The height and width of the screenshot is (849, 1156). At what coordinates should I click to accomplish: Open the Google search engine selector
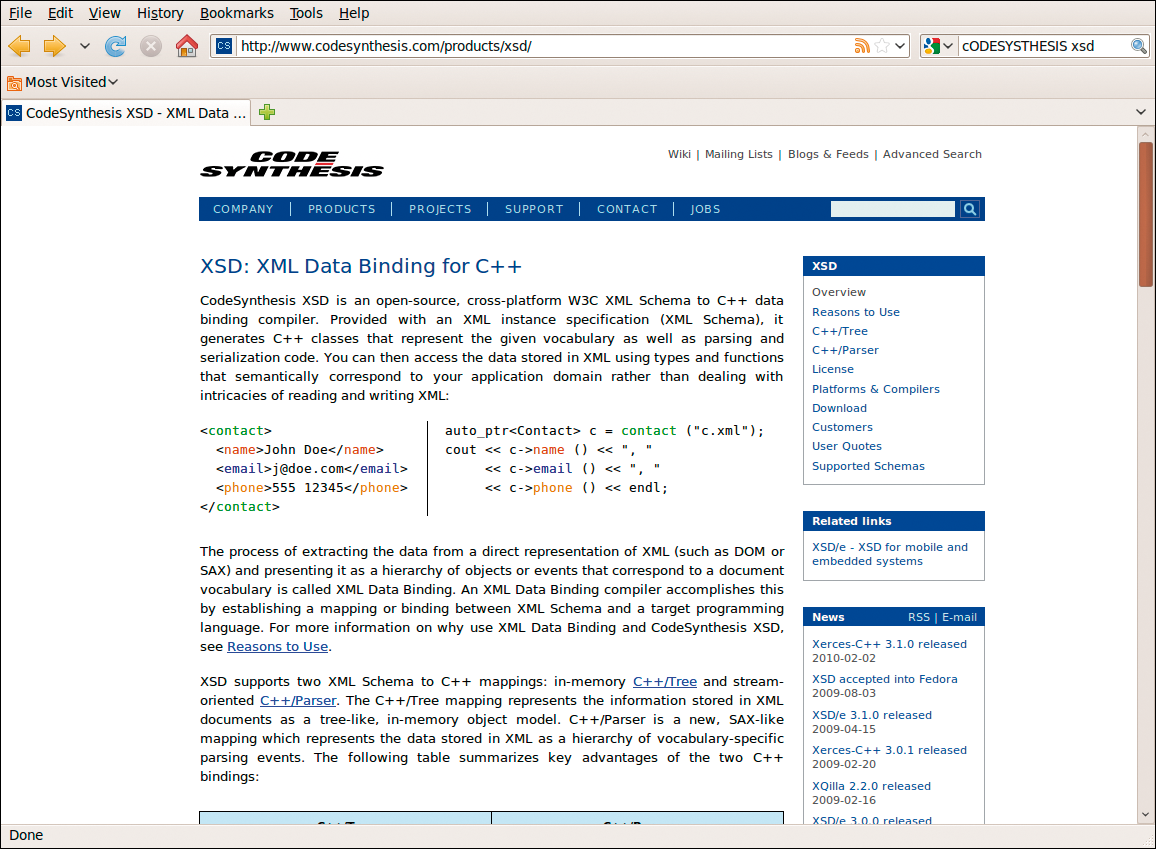pyautogui.click(x=939, y=46)
